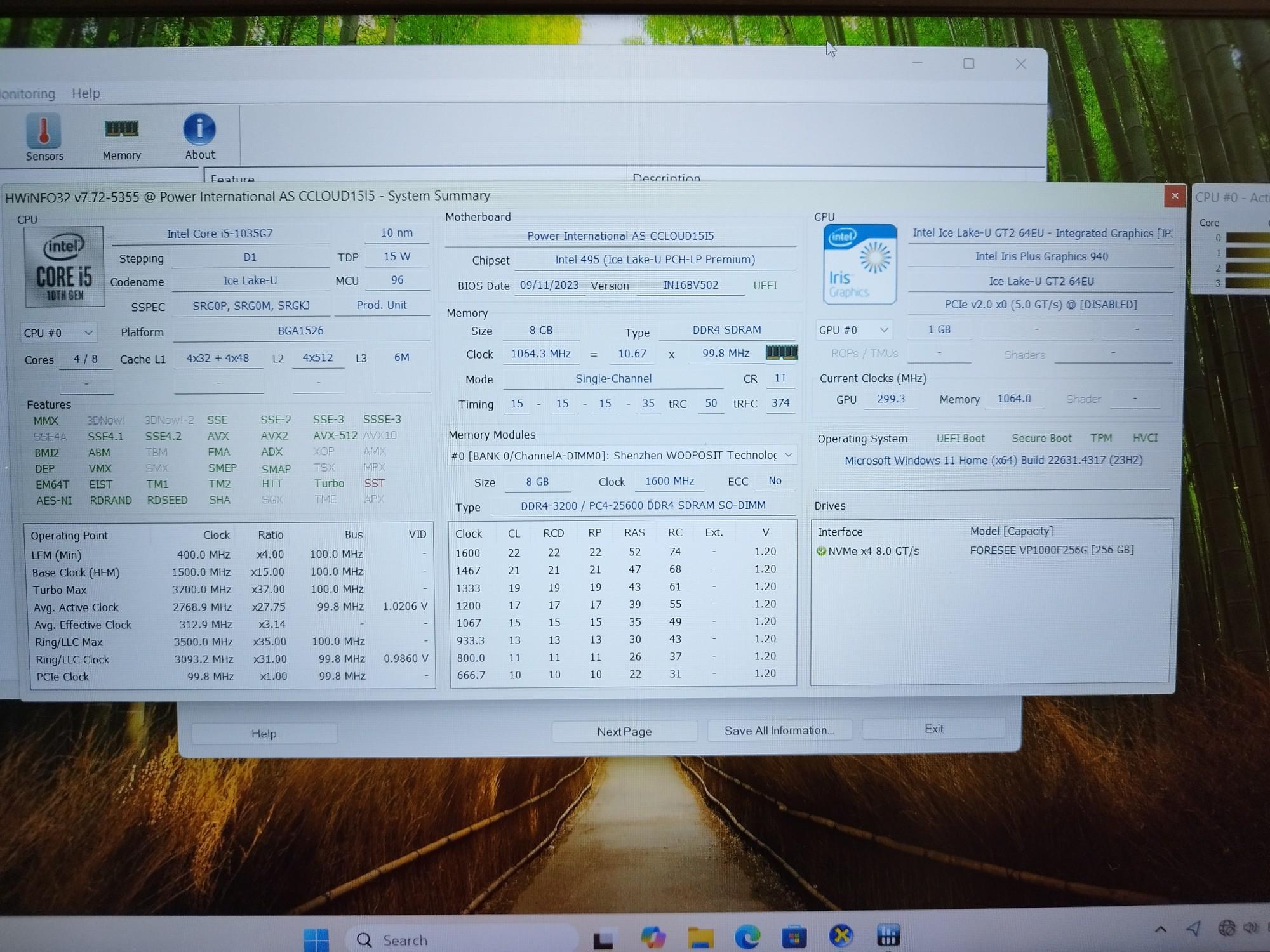1270x952 pixels.
Task: Click the Windows 11 Home operating system text
Action: tap(993, 460)
